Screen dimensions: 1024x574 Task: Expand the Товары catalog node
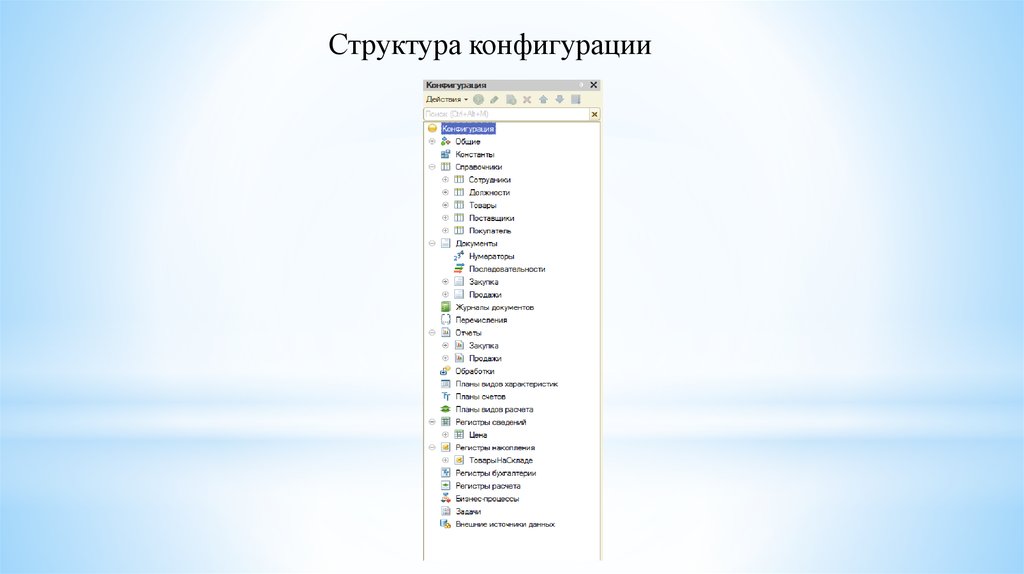(x=445, y=205)
